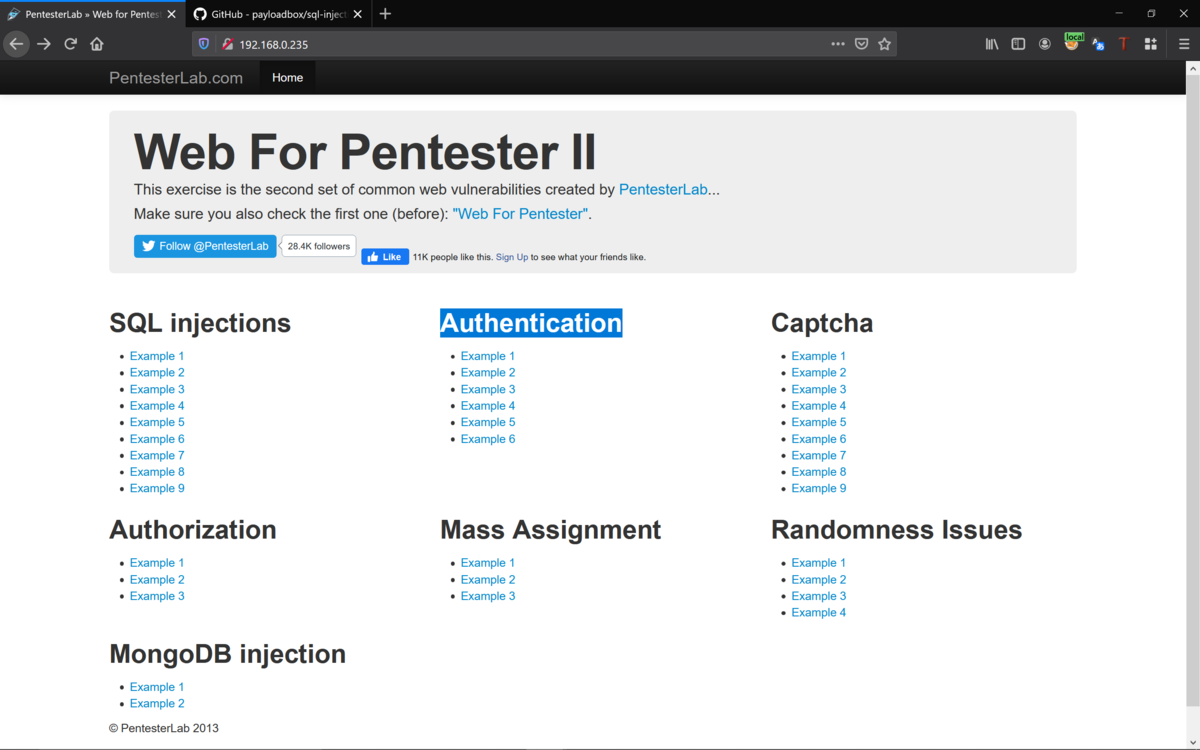Open Randomness Issues Example 4
Viewport: 1200px width, 750px height.
[x=819, y=612]
